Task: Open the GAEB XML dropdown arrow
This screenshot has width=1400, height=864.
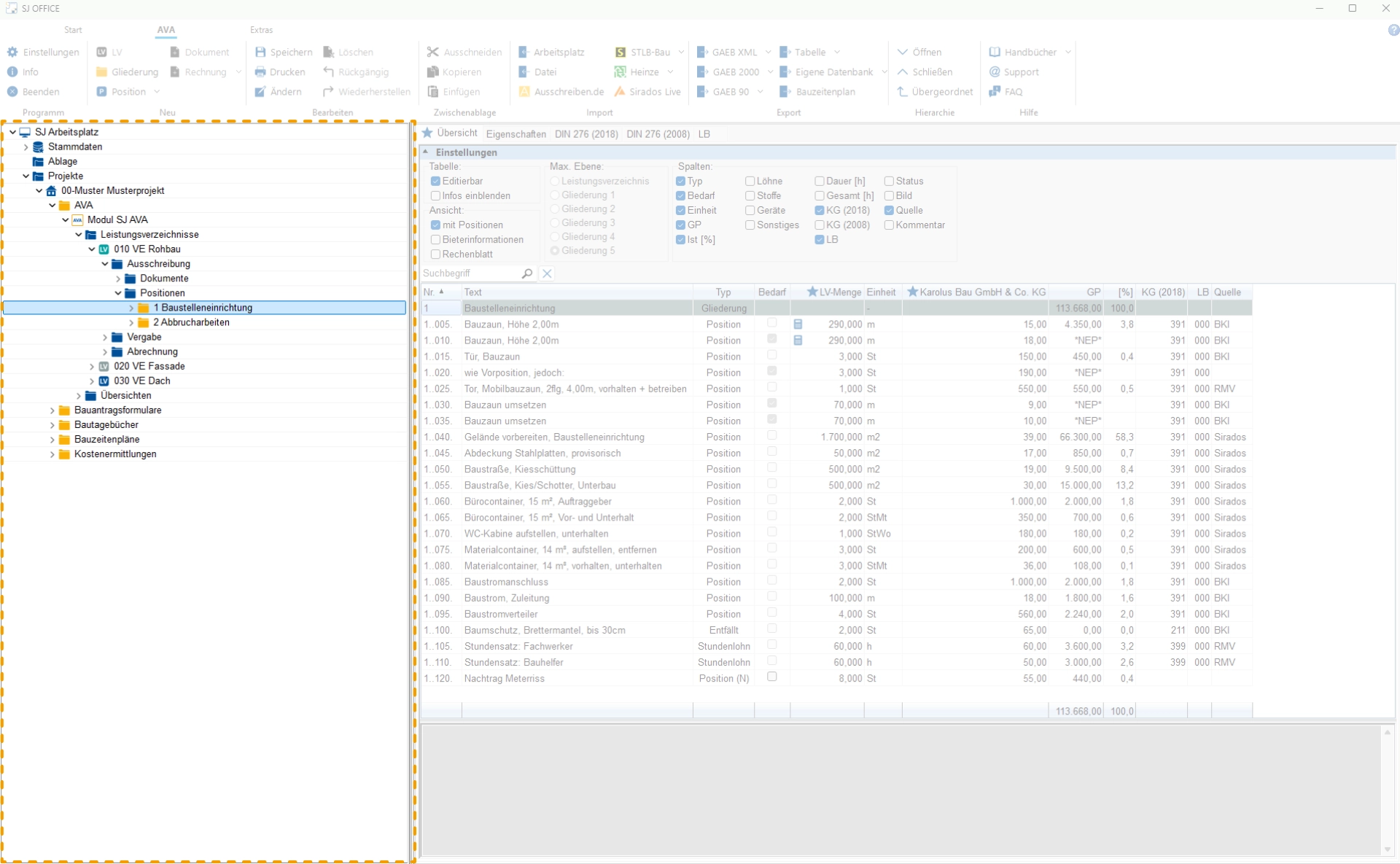Action: click(x=768, y=52)
